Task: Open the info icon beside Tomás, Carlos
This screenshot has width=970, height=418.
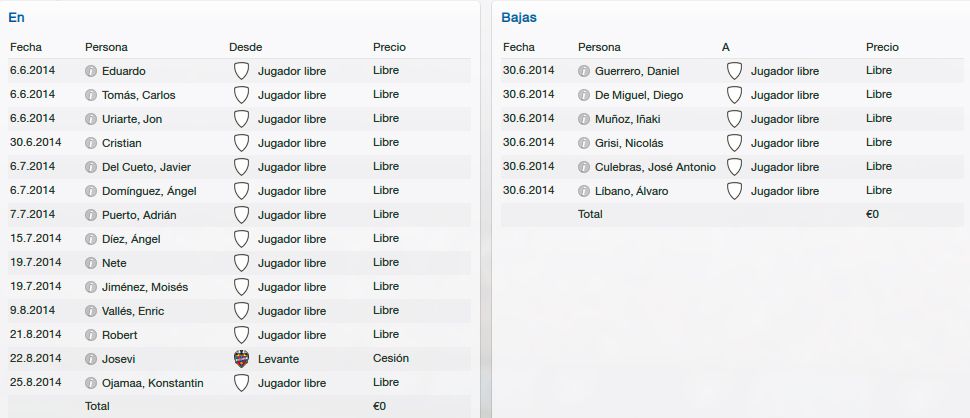Action: tap(91, 95)
